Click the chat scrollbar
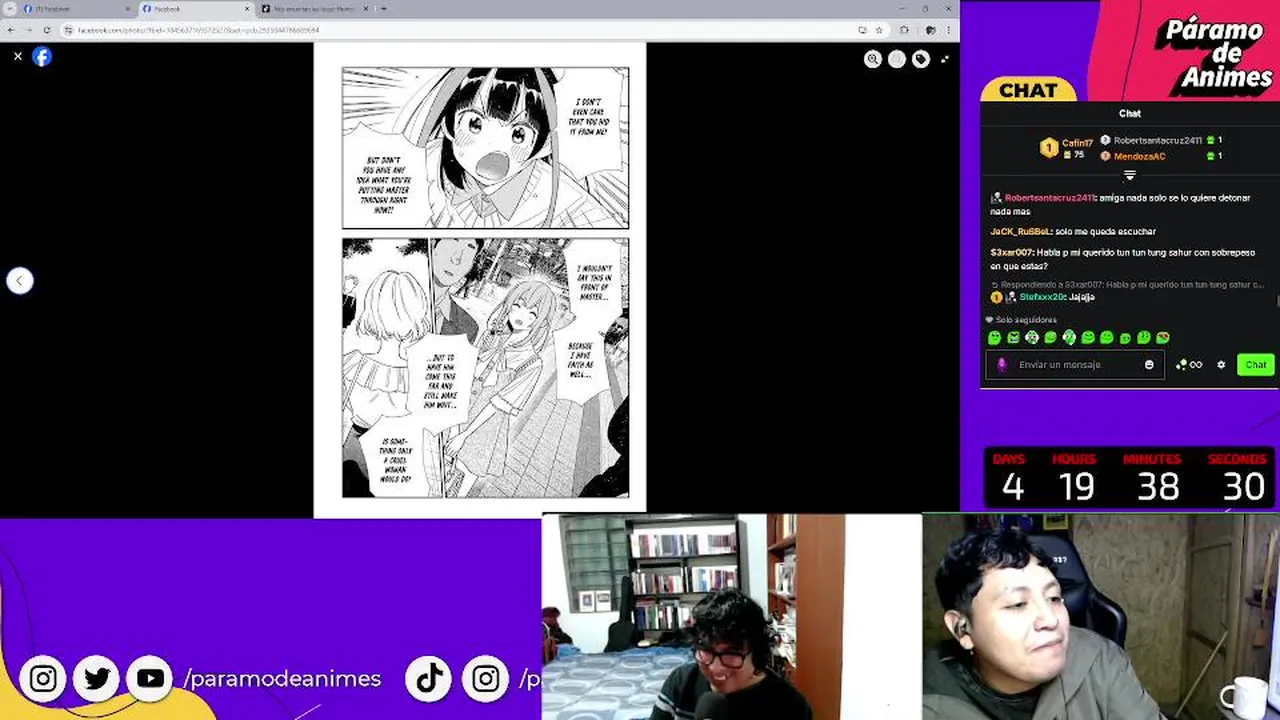Image resolution: width=1280 pixels, height=720 pixels. 1277,300
